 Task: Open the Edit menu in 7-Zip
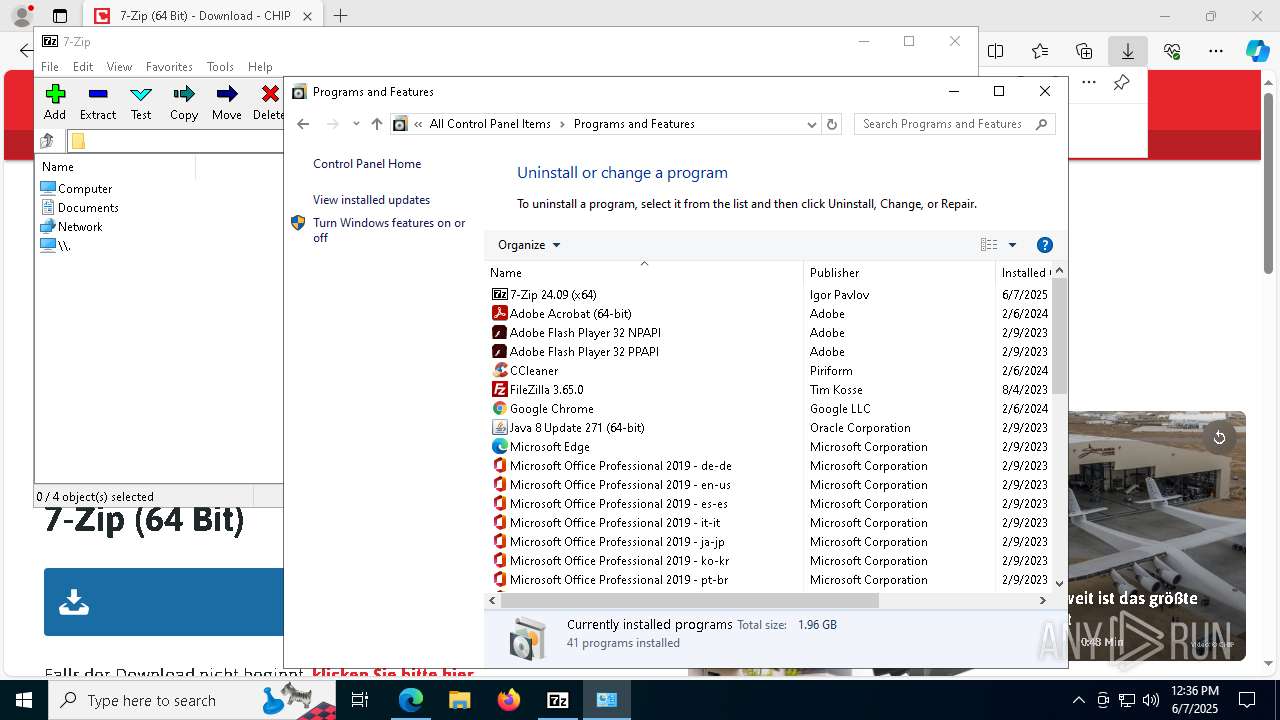pyautogui.click(x=83, y=67)
